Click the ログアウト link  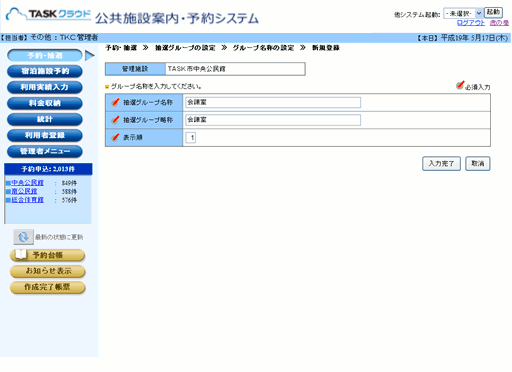471,23
